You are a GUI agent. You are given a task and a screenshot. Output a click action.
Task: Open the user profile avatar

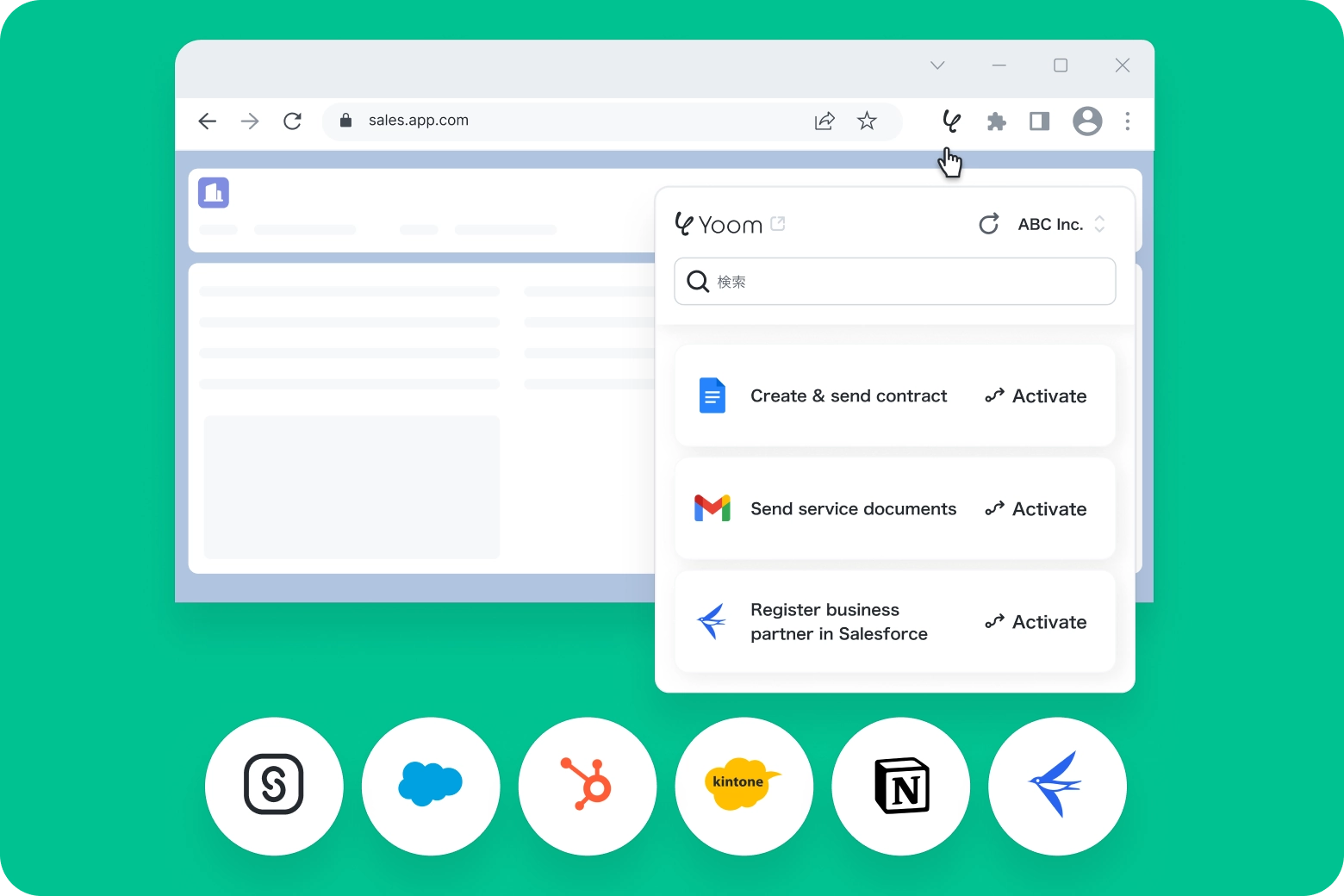pos(1087,121)
